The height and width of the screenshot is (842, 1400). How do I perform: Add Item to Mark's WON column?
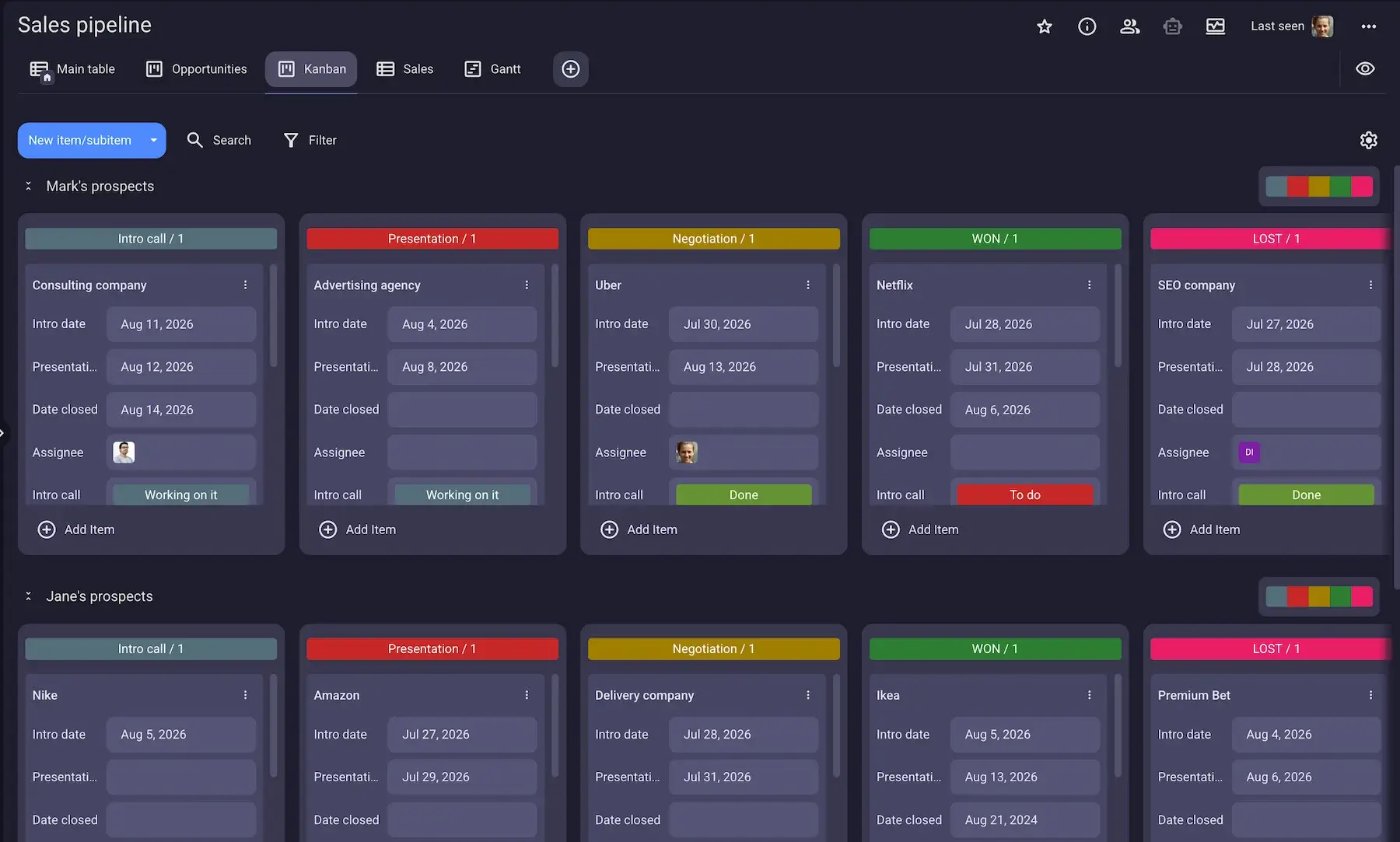[921, 529]
